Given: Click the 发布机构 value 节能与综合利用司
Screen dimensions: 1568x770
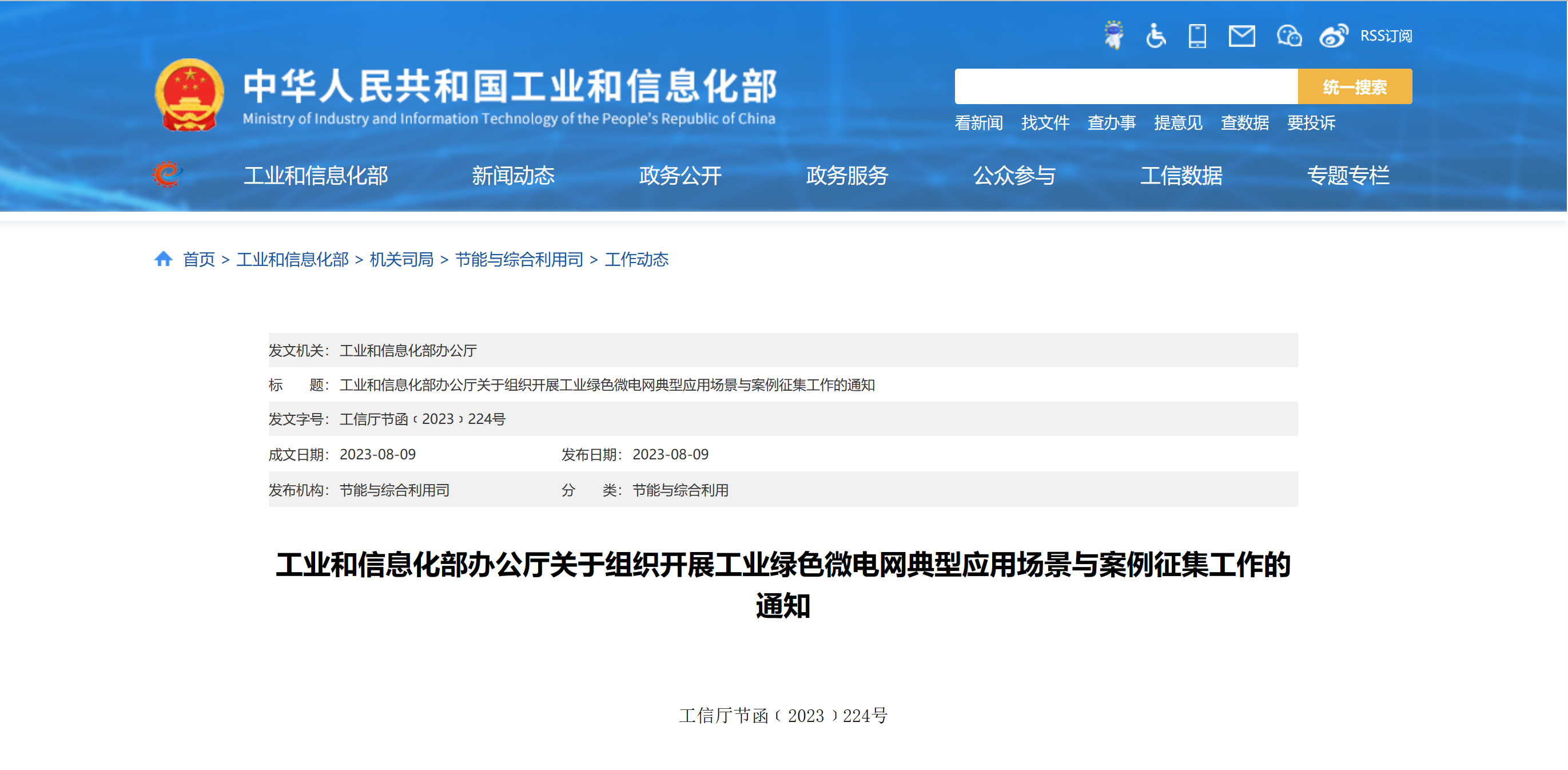Looking at the screenshot, I should click(395, 490).
